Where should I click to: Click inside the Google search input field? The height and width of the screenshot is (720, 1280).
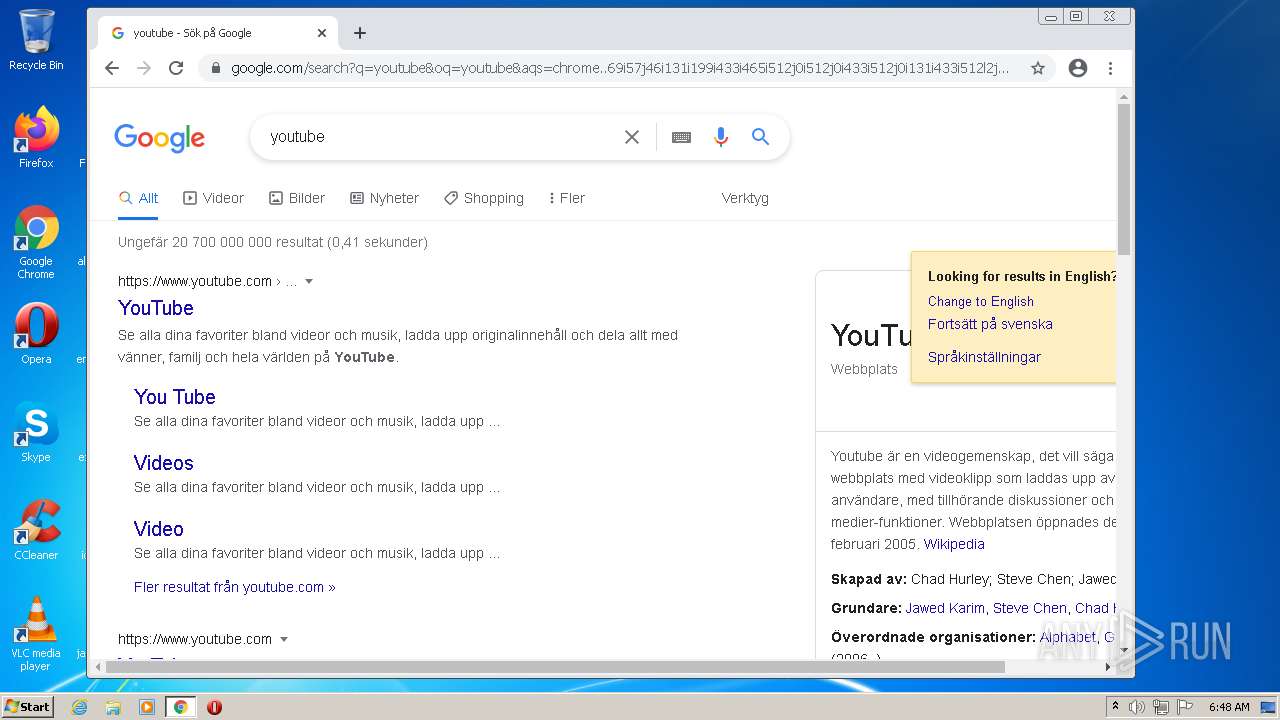click(x=440, y=137)
